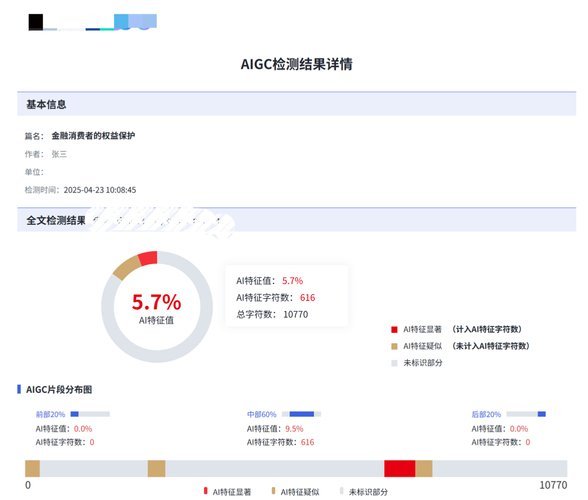Viewport: 588px width, 500px height.
Task: Select the AIGC片段分布图 heading
Action: click(x=59, y=389)
